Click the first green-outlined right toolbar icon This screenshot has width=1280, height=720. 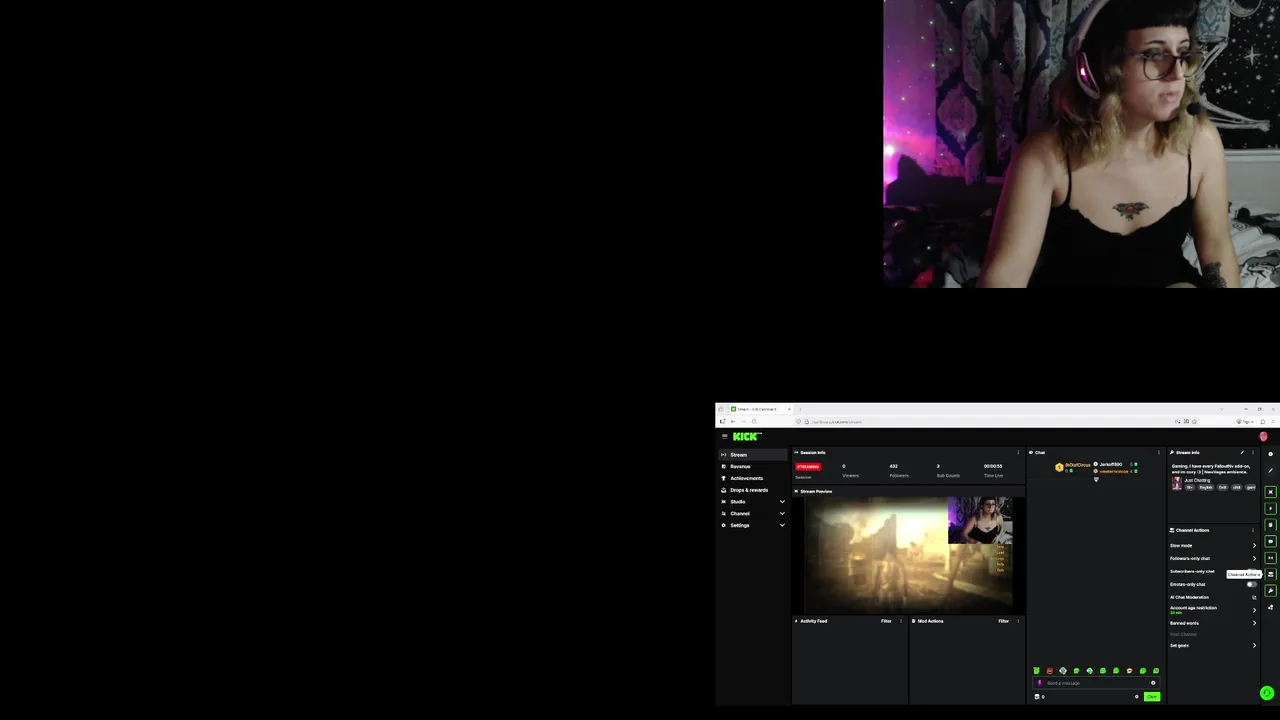click(1271, 492)
